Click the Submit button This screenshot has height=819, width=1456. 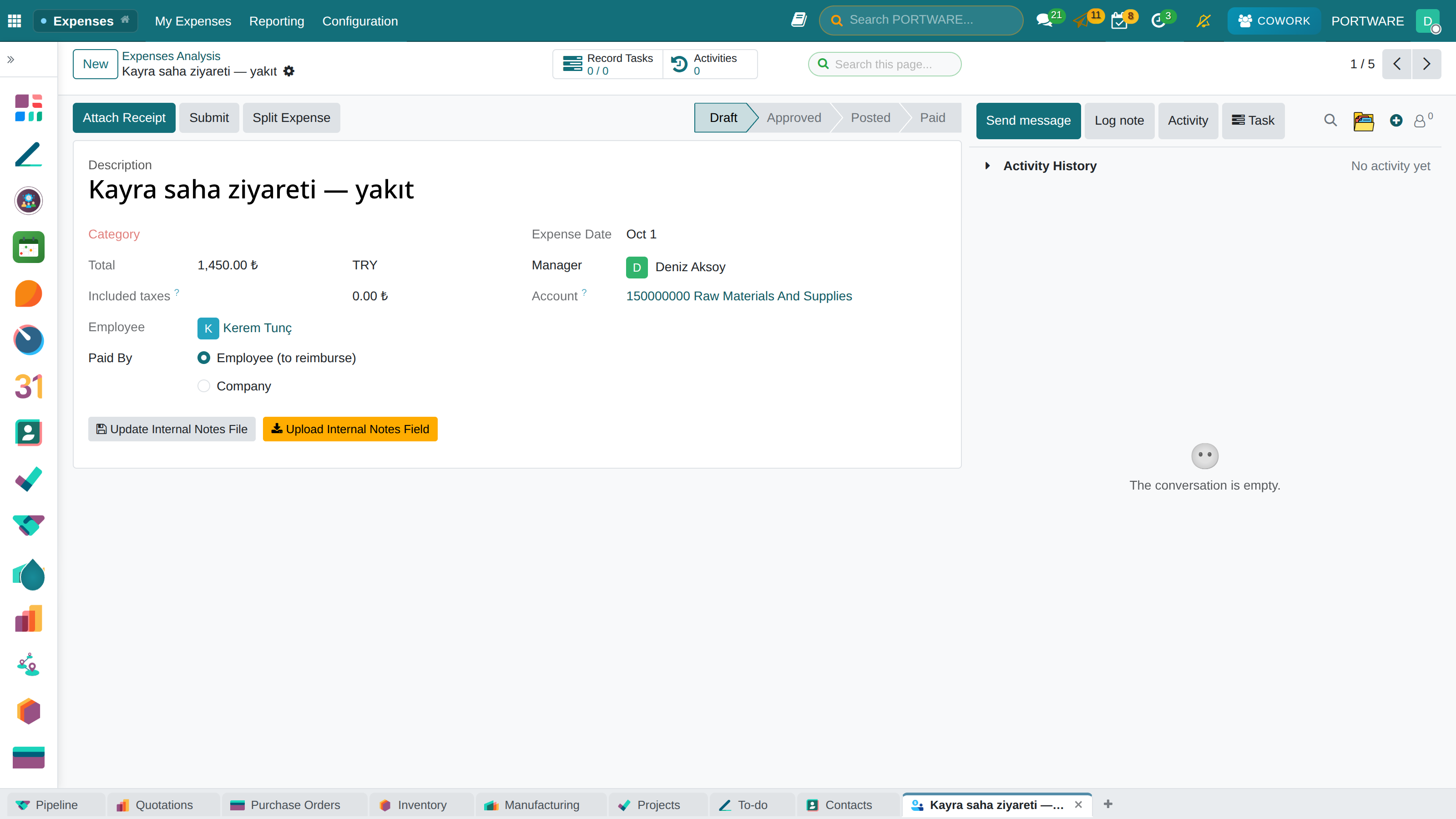click(x=208, y=117)
